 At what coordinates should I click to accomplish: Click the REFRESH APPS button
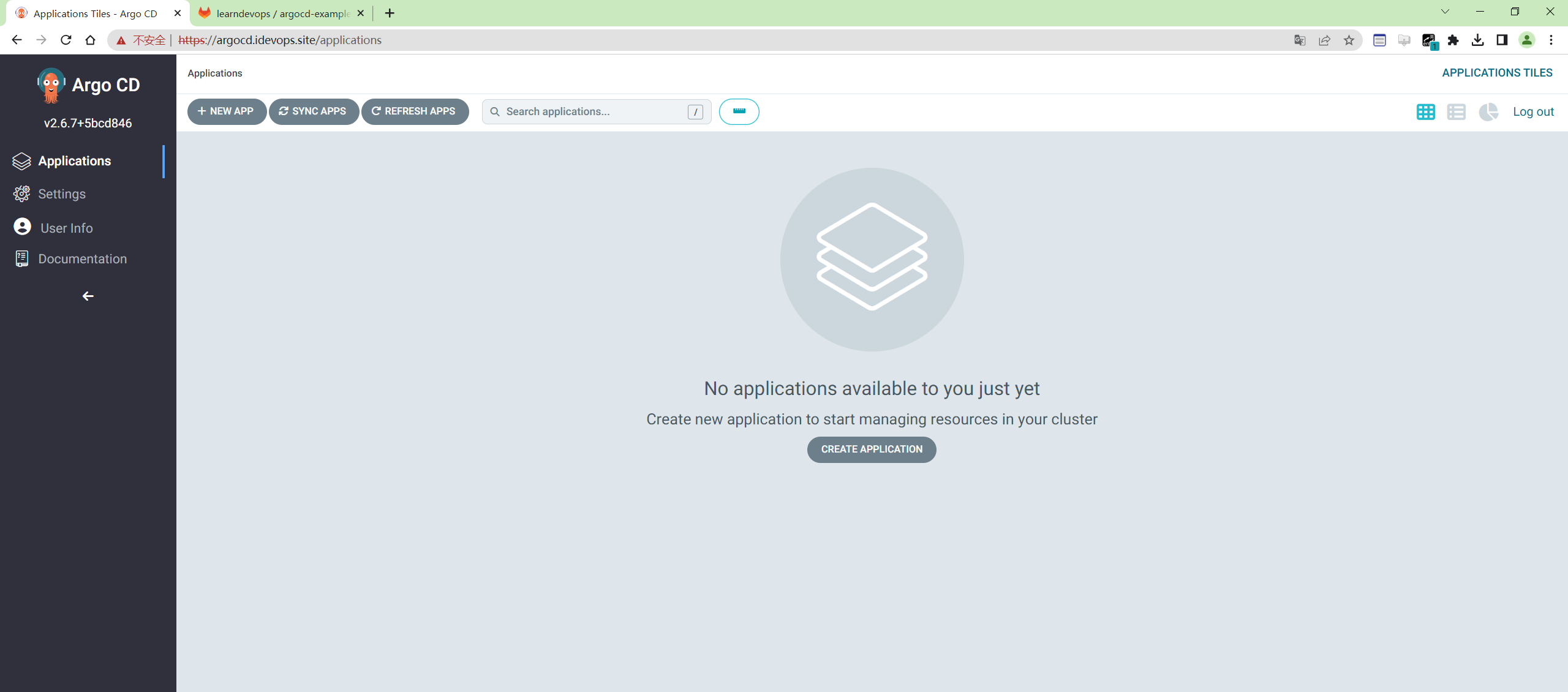[415, 111]
